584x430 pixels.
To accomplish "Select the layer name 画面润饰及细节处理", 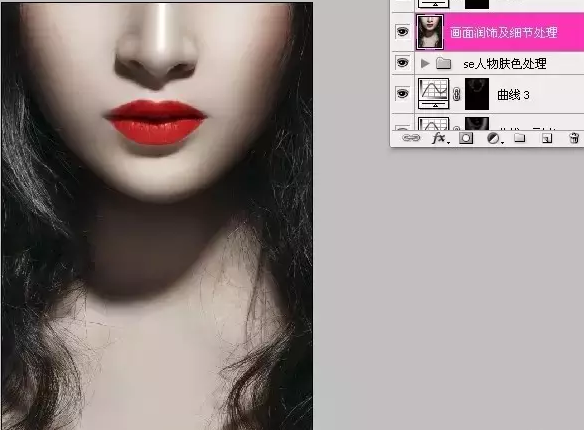I will click(504, 33).
